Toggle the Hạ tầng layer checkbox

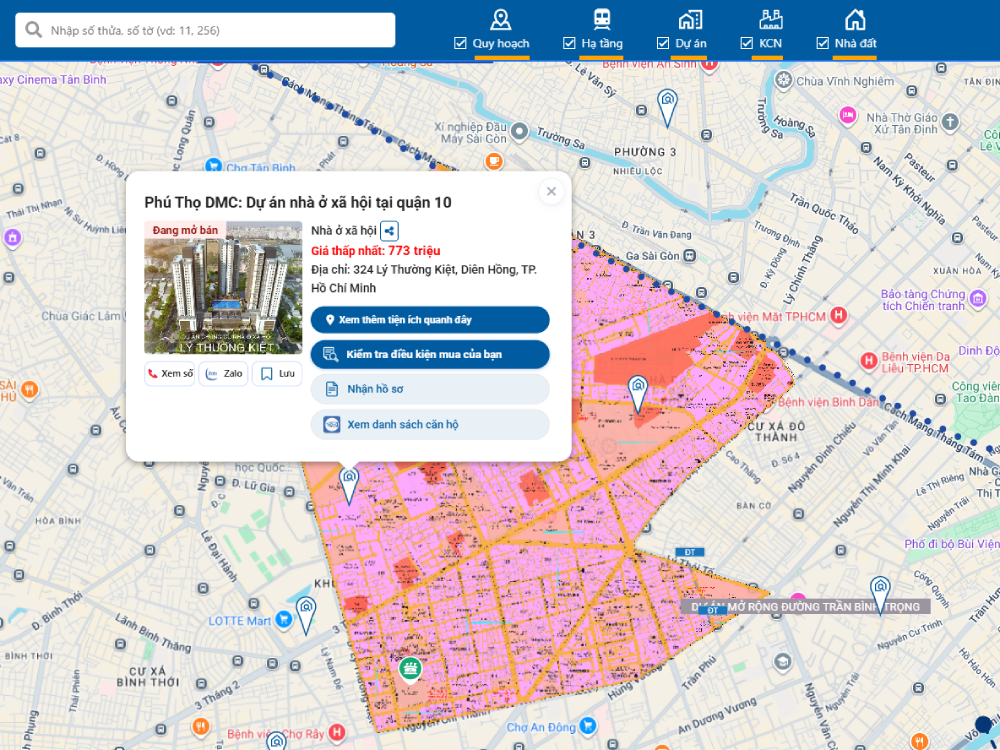click(x=569, y=43)
